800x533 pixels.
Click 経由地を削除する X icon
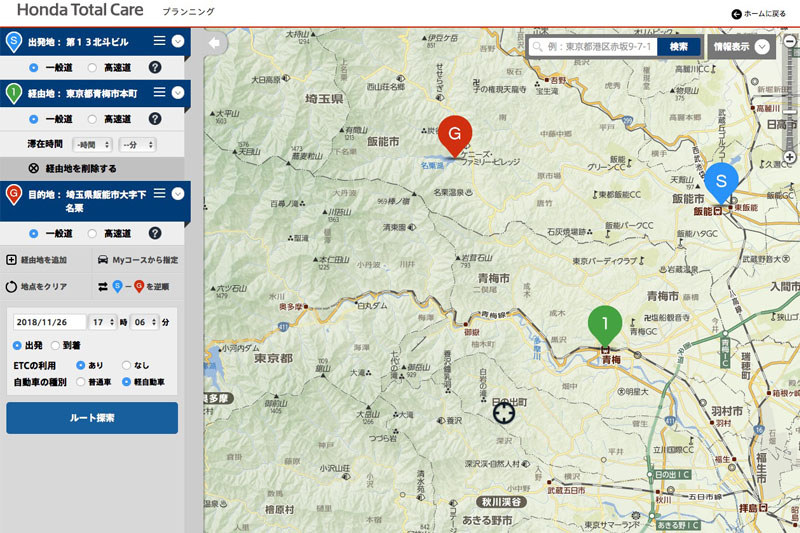tap(34, 168)
